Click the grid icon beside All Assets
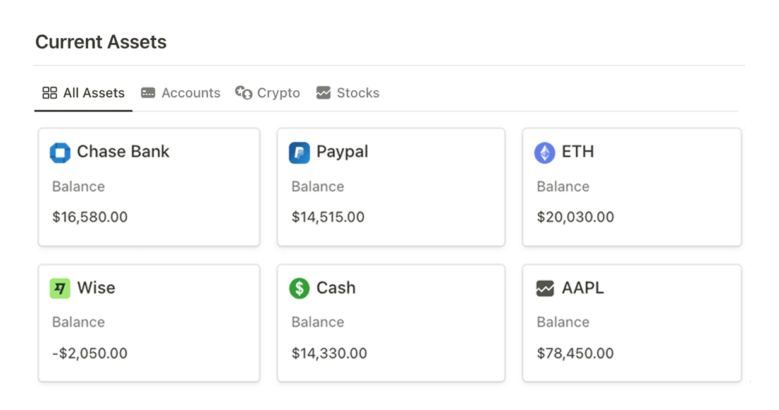 point(50,93)
